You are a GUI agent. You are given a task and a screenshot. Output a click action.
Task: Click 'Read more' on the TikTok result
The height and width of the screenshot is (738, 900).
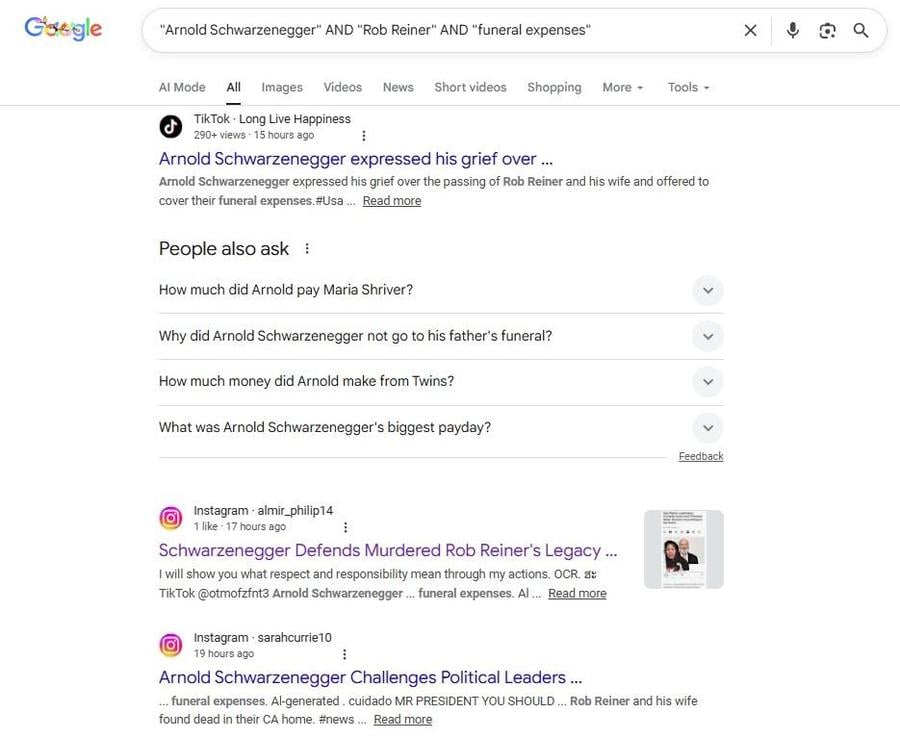(x=391, y=199)
